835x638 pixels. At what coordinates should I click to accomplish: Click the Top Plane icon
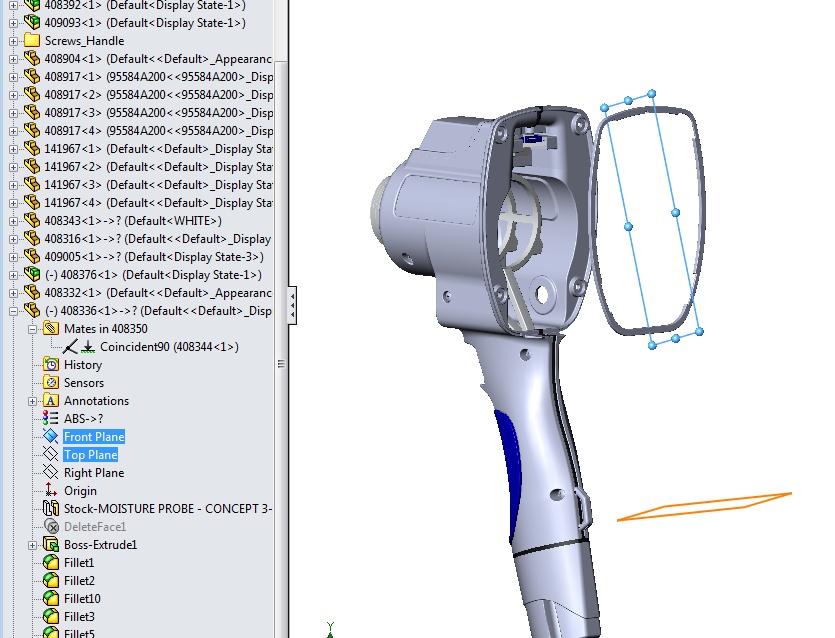[51, 455]
